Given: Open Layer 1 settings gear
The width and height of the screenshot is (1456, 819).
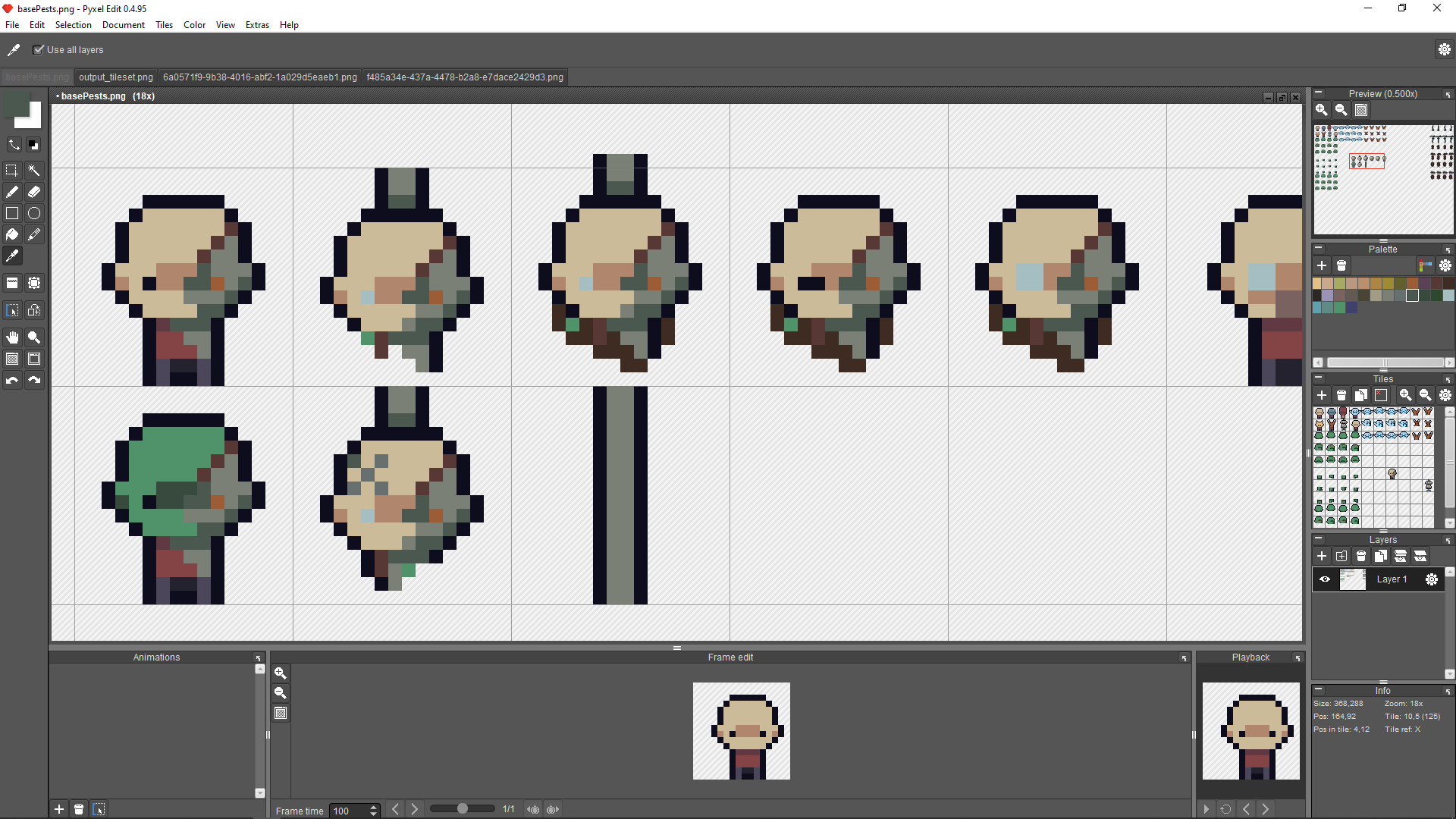Looking at the screenshot, I should [x=1432, y=579].
